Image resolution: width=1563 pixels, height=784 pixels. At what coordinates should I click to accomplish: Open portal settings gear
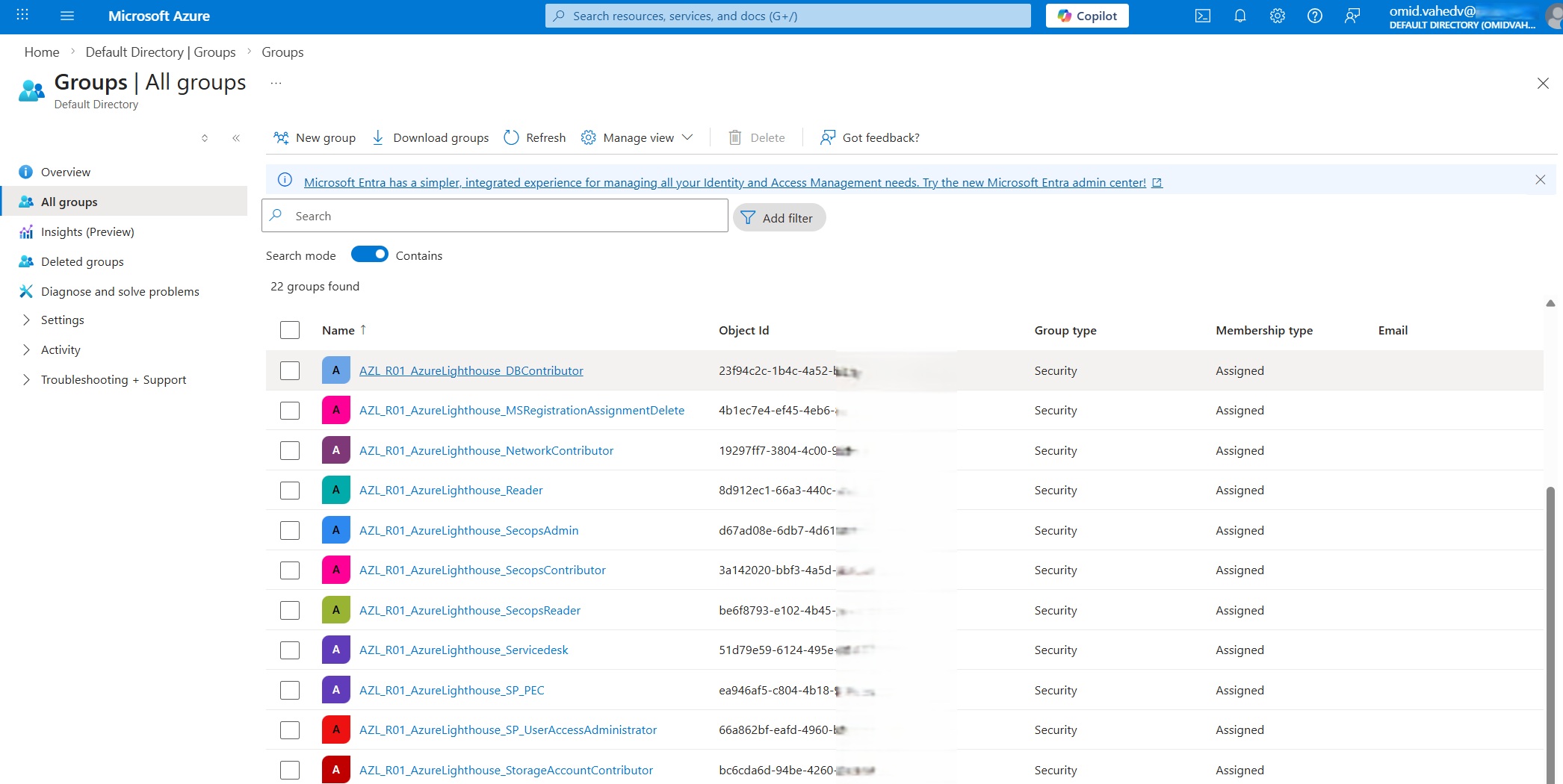(1277, 16)
